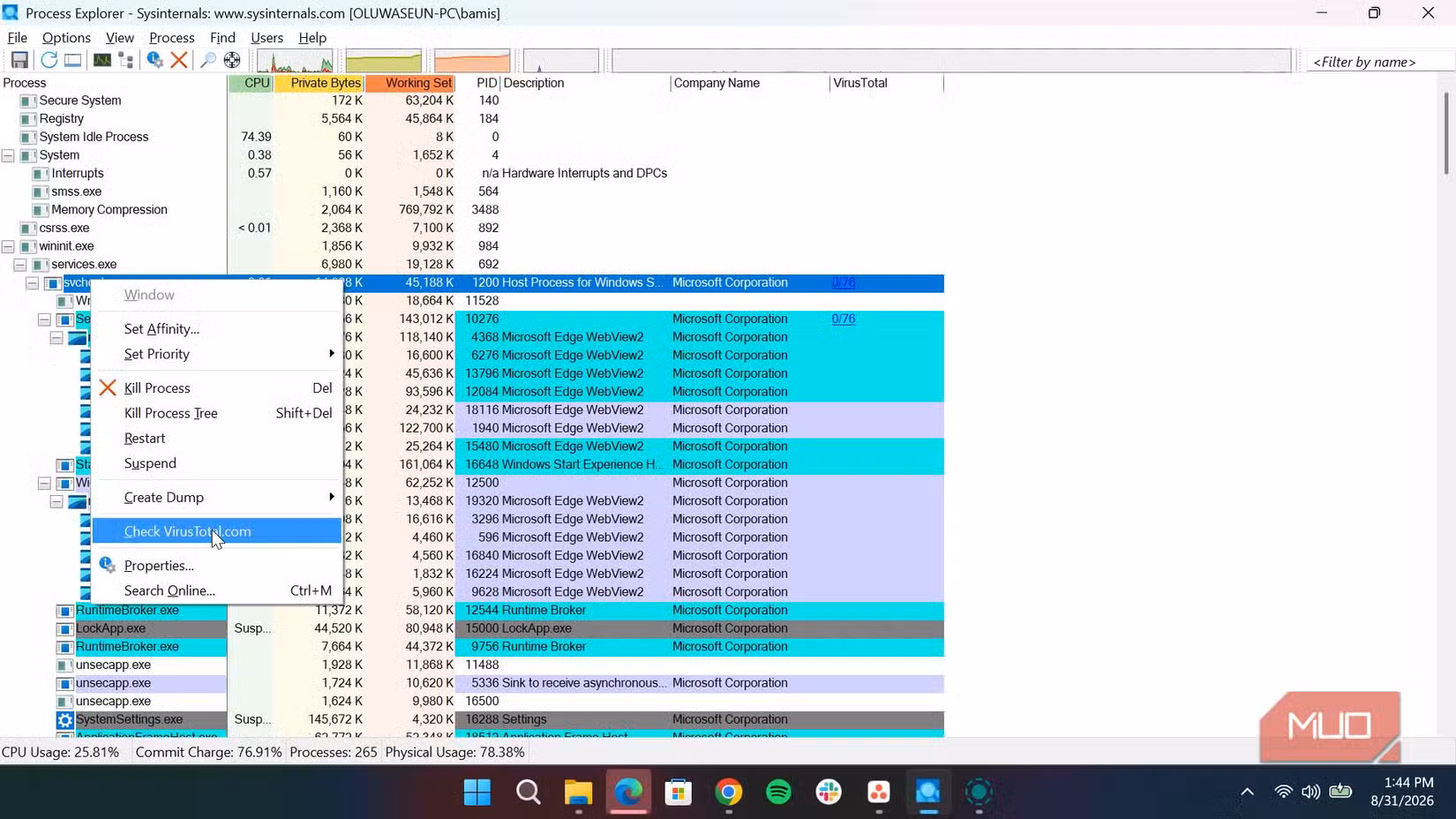Screen dimensions: 1456x819
Task: Open the 0/76 VirusTotal link for PID 10276
Action: [843, 319]
